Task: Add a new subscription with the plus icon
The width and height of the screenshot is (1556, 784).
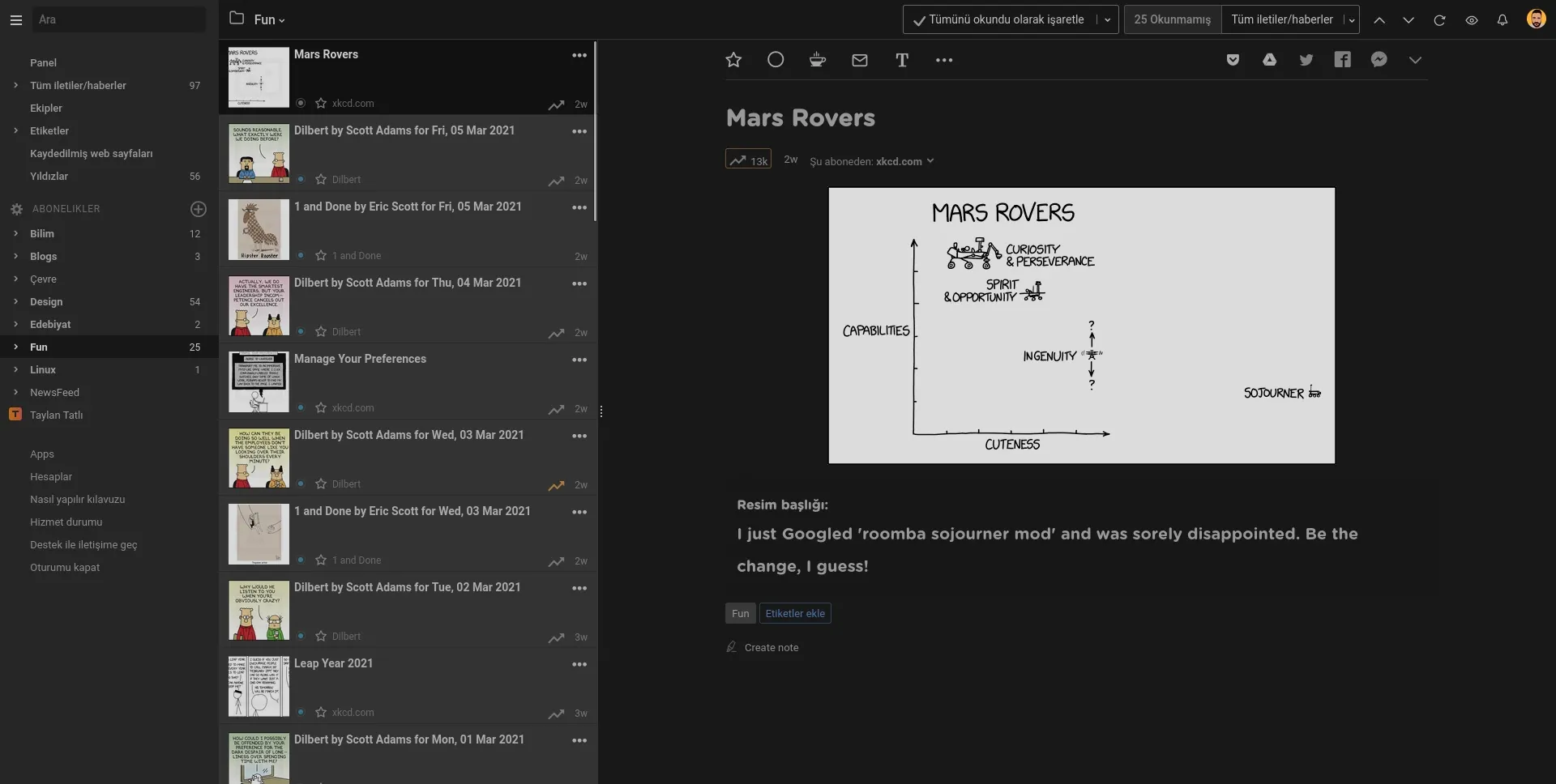Action: [x=199, y=209]
